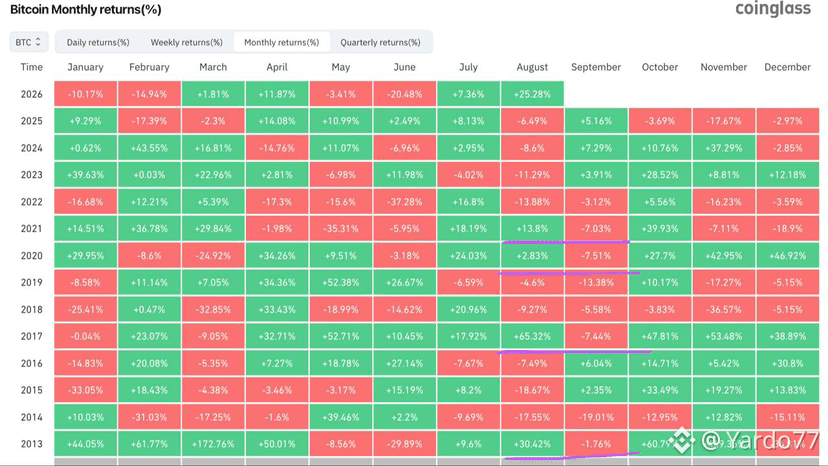
Task: Open the BTC coin selector dropdown
Action: tap(29, 42)
